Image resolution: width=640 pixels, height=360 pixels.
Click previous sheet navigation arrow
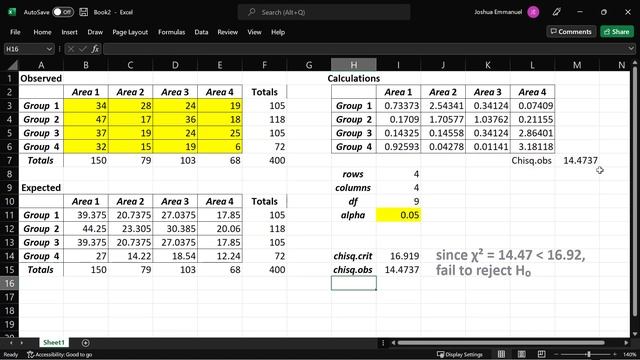11,343
